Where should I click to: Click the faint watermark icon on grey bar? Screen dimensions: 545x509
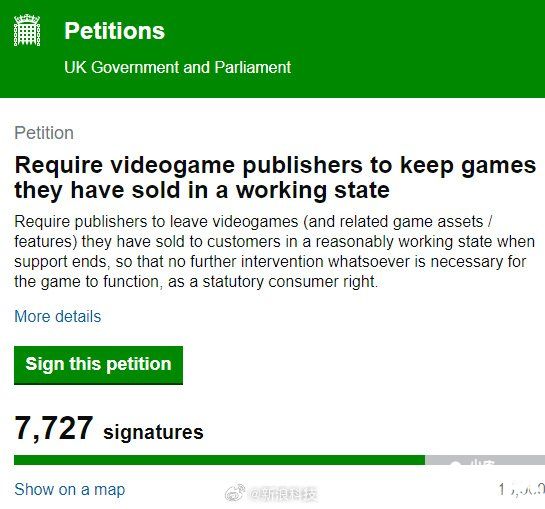(456, 463)
